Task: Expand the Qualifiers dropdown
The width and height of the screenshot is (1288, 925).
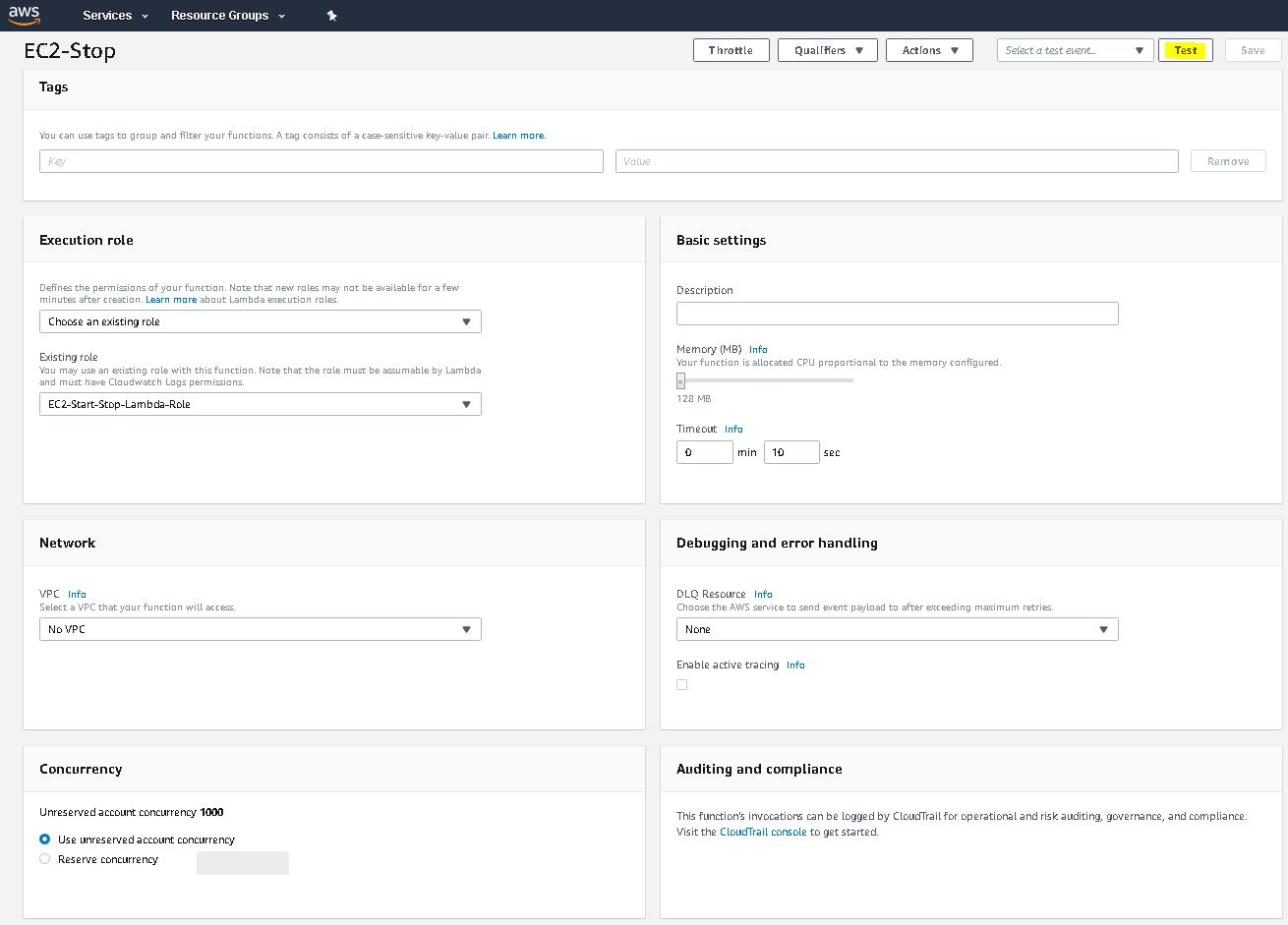Action: (828, 50)
